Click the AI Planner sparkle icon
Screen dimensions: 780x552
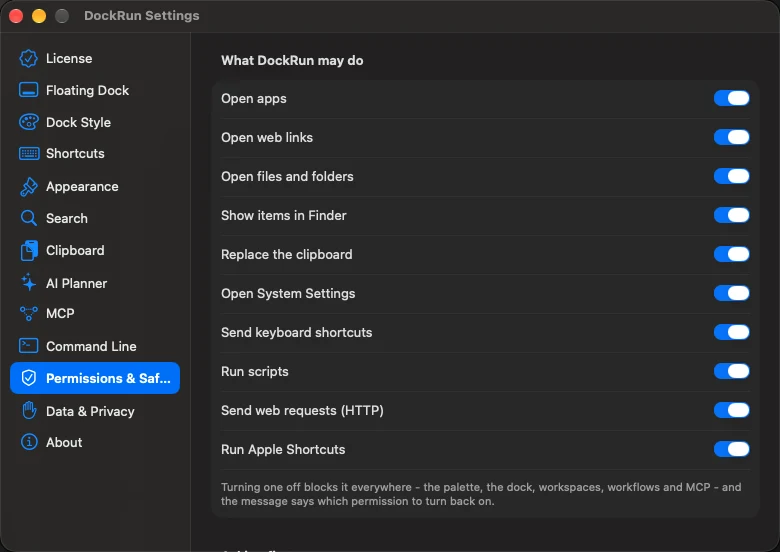tap(28, 282)
